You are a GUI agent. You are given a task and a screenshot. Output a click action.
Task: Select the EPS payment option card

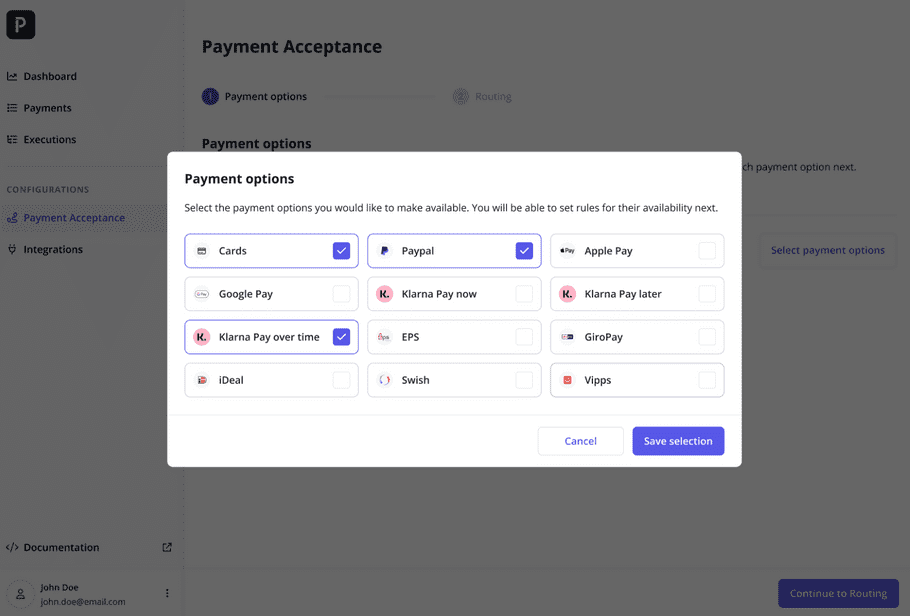(454, 337)
